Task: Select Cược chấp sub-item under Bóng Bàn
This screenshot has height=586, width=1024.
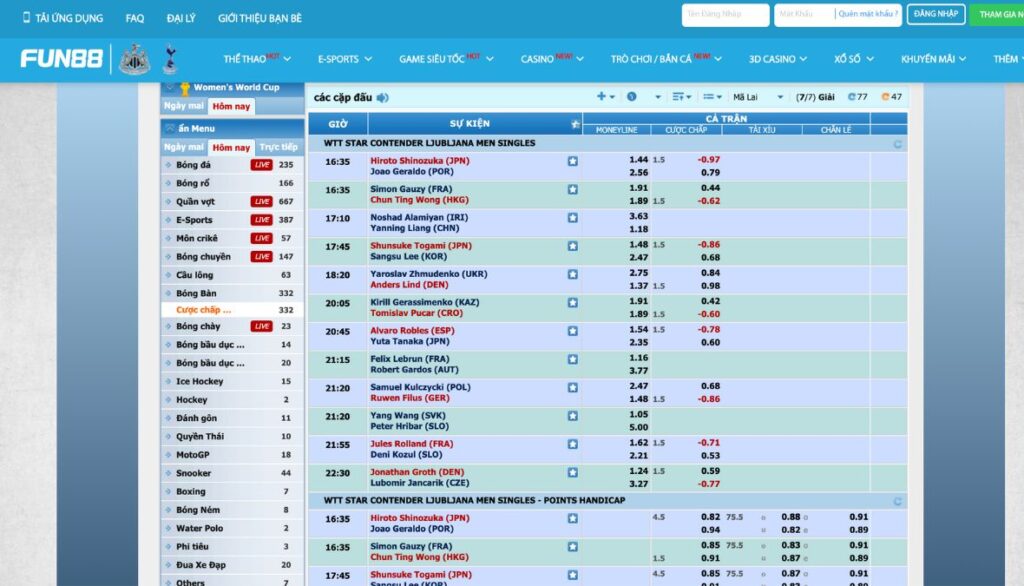Action: 232,310
